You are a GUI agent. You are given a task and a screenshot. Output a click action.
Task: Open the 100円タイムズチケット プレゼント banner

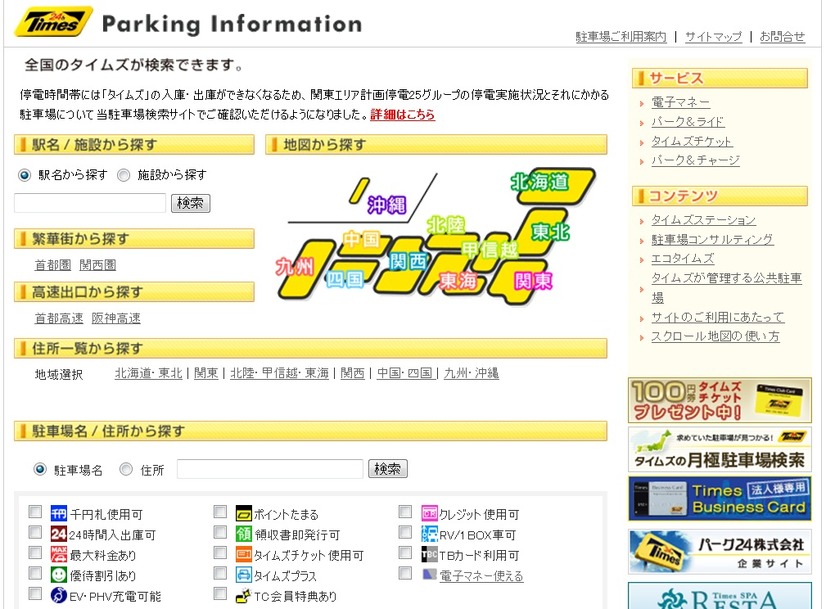[720, 400]
